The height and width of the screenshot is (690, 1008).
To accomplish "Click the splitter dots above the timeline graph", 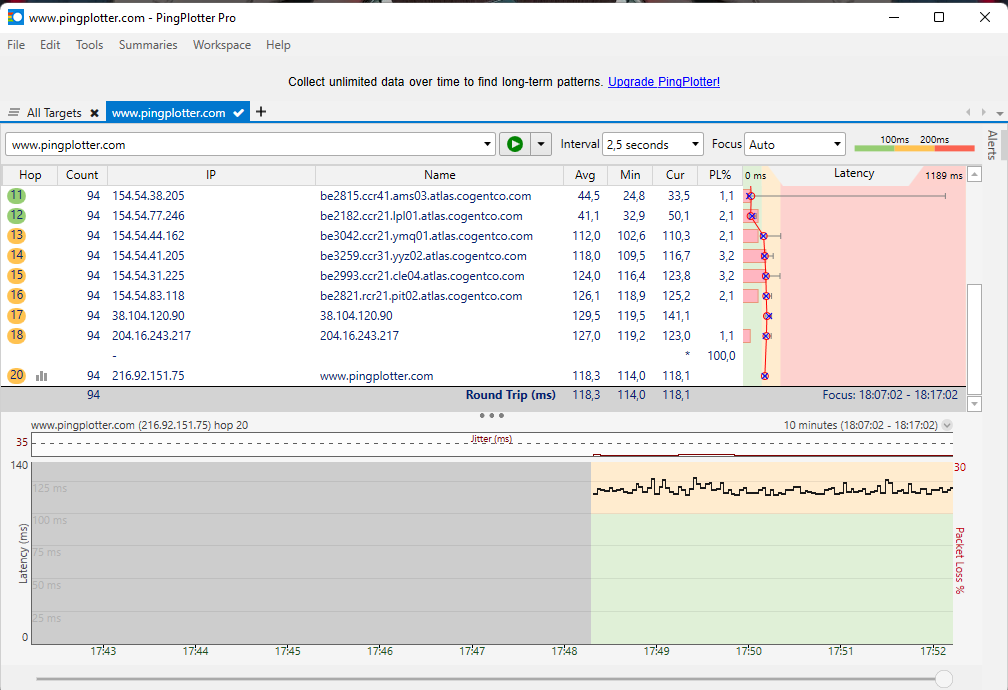I will [491, 415].
